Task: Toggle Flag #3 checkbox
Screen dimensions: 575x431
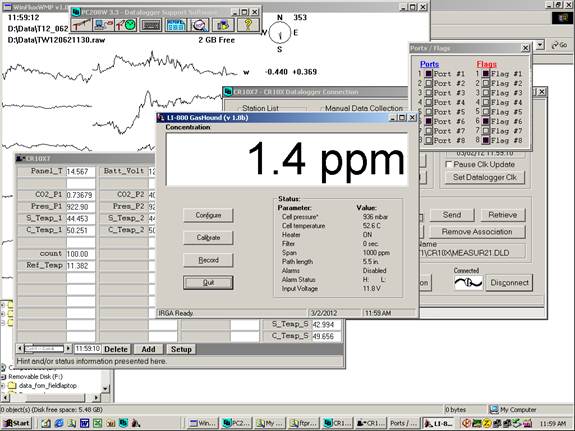Action: tap(486, 93)
